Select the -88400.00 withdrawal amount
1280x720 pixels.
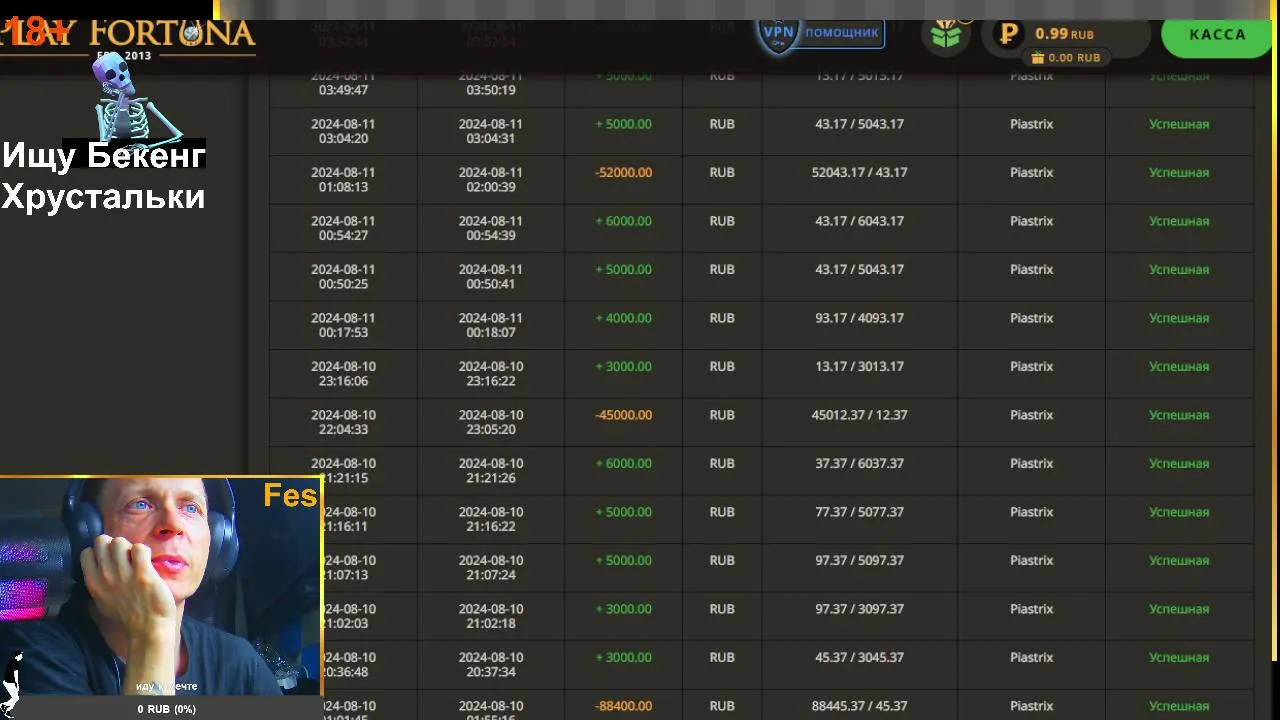[x=623, y=706]
